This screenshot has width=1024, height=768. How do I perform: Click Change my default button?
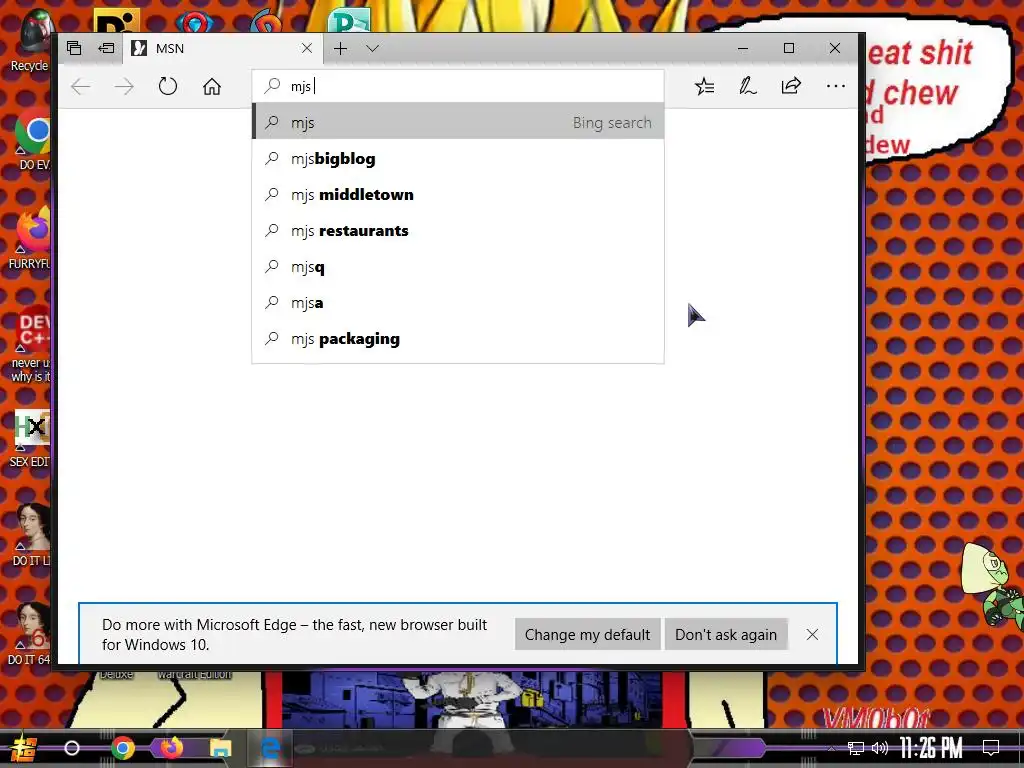click(587, 634)
